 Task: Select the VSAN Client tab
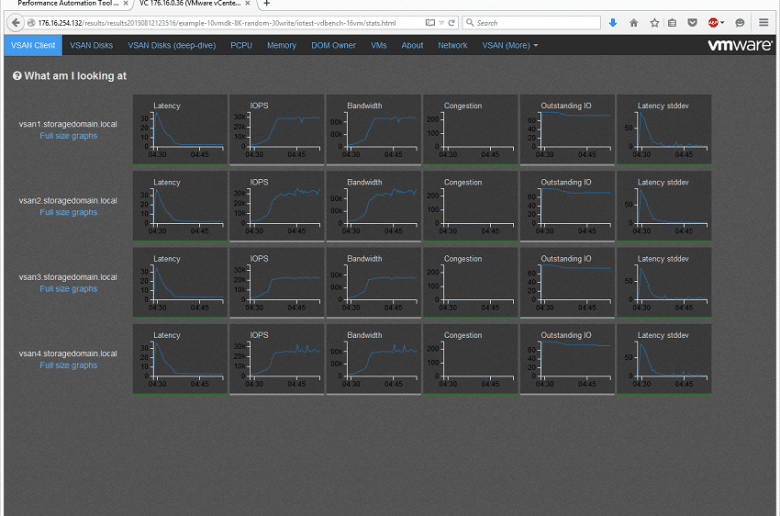pyautogui.click(x=33, y=45)
